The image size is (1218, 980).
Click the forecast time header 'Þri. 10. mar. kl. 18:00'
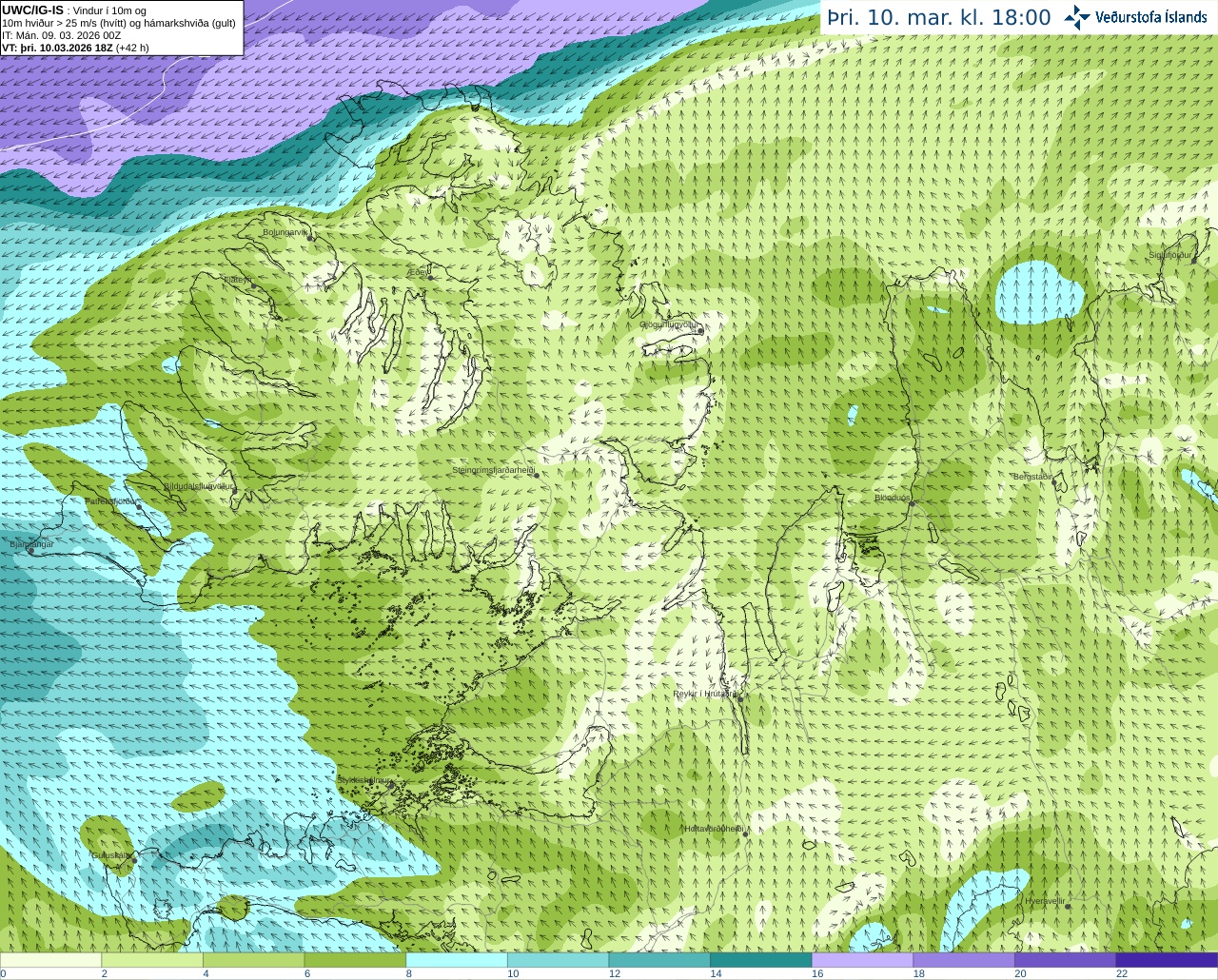[938, 18]
